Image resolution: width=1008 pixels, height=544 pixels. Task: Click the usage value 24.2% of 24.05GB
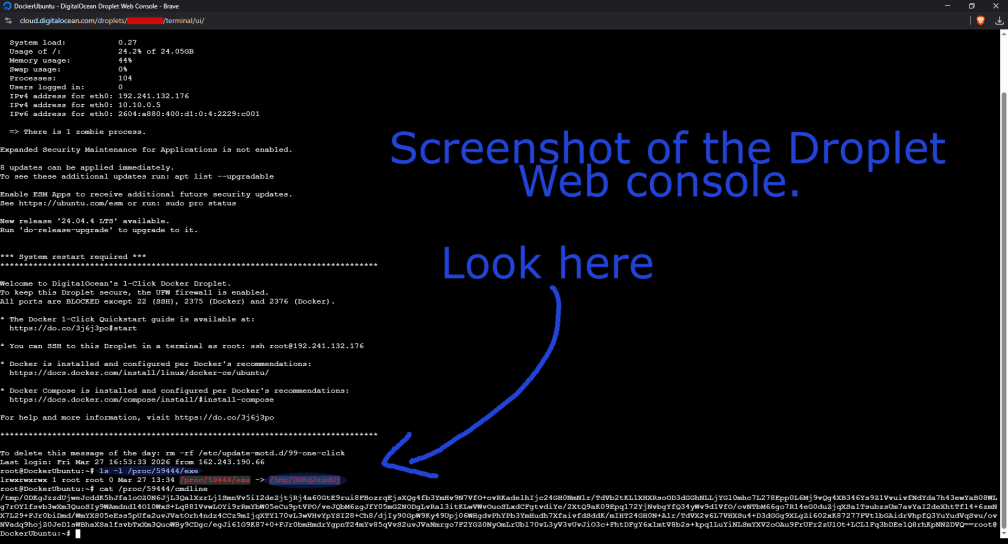[156, 51]
